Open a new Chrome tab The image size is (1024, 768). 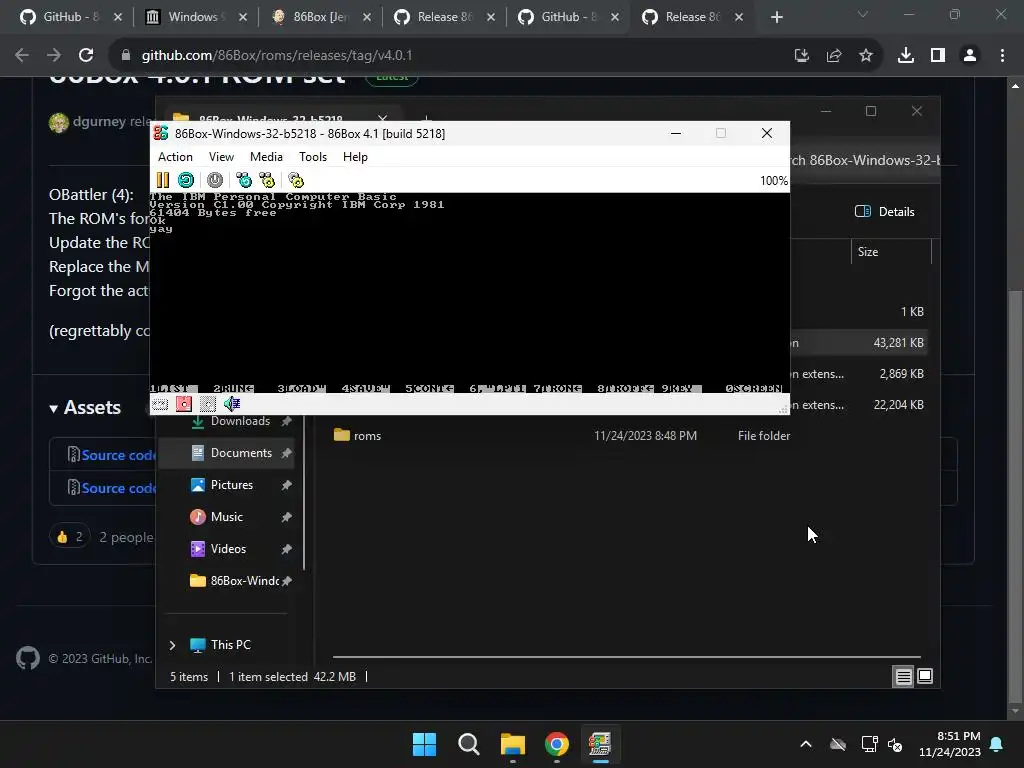coord(776,17)
